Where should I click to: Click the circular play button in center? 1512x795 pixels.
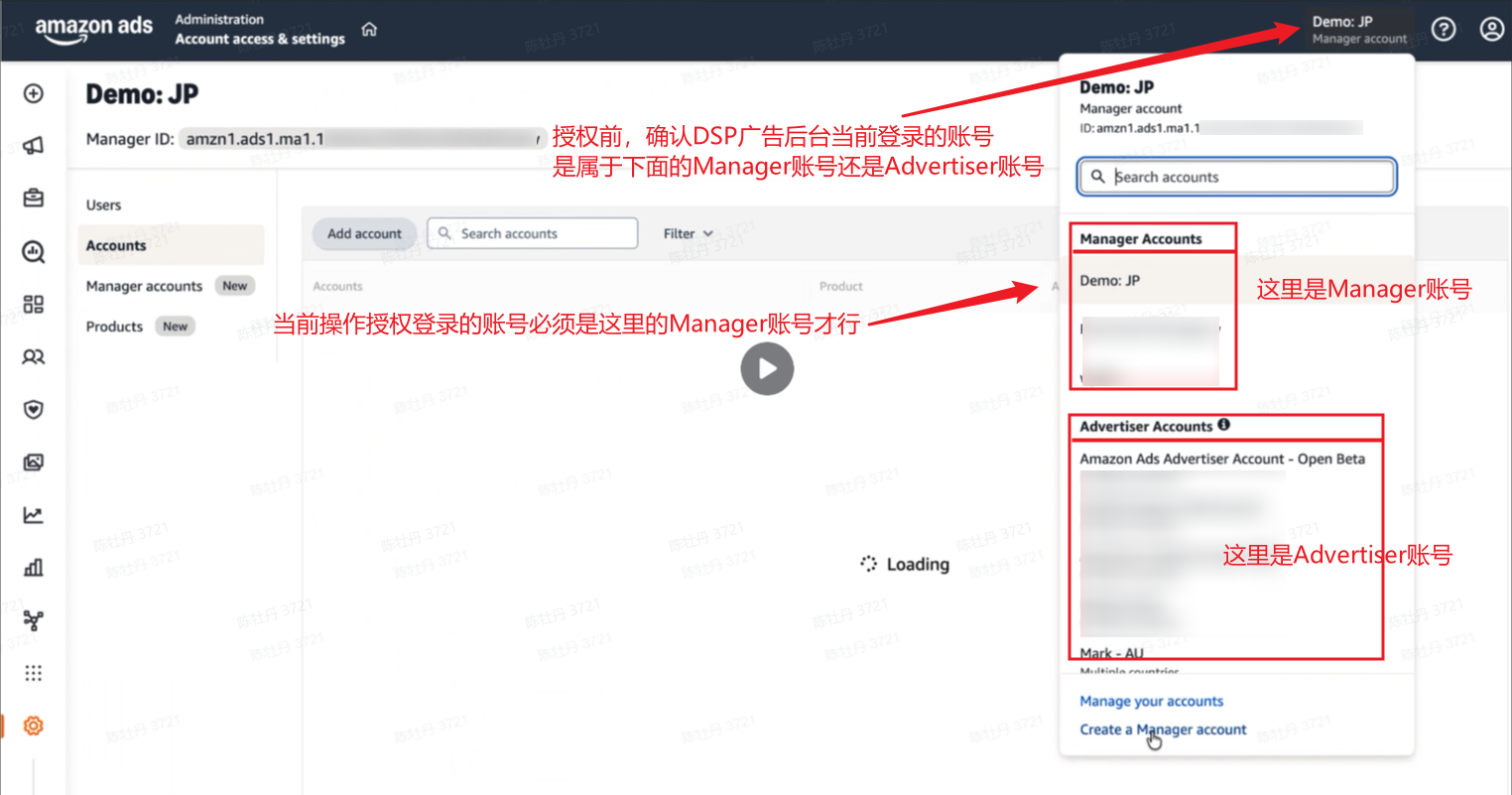[767, 368]
